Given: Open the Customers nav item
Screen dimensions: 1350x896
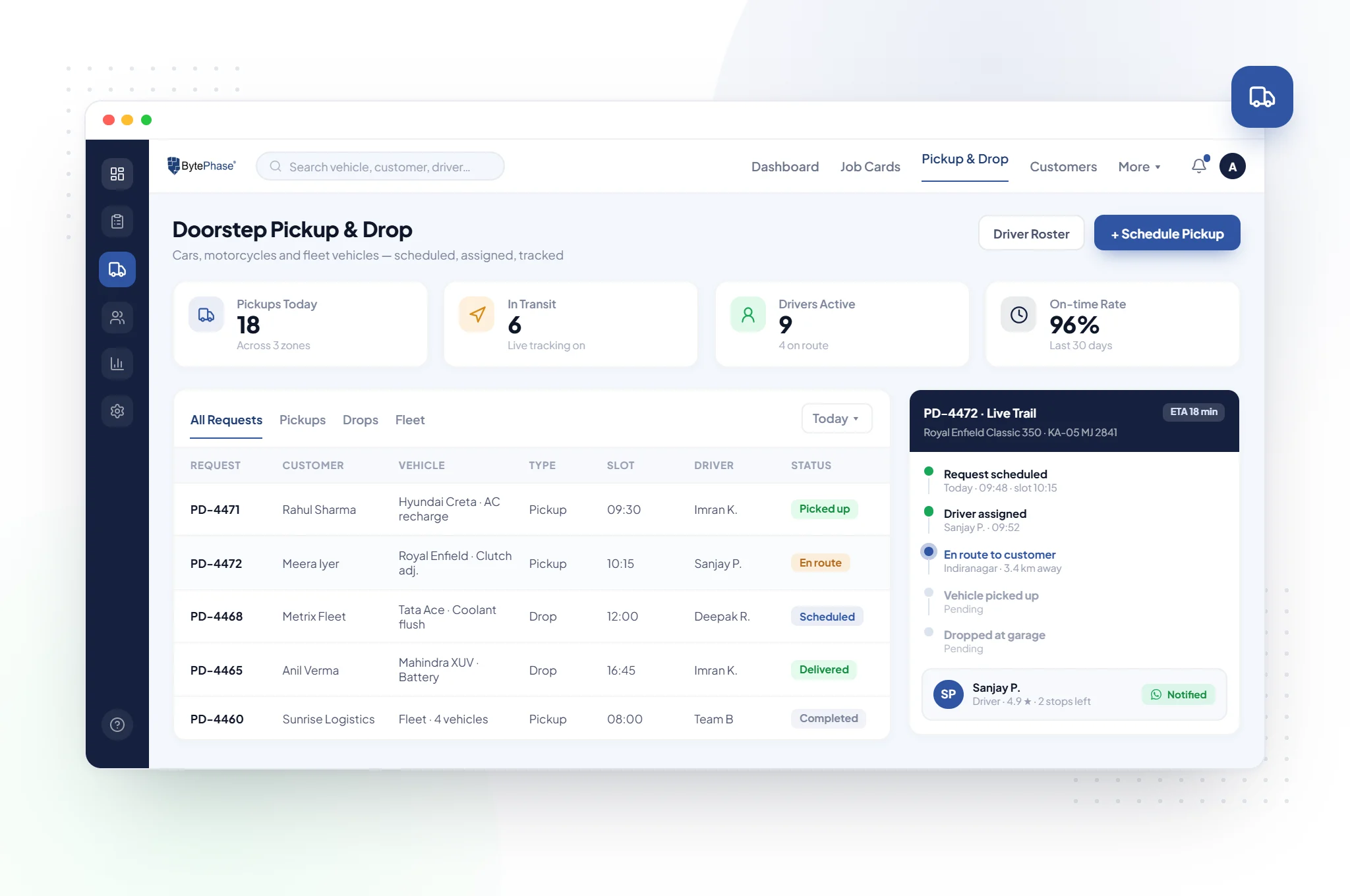Looking at the screenshot, I should click(x=1063, y=167).
